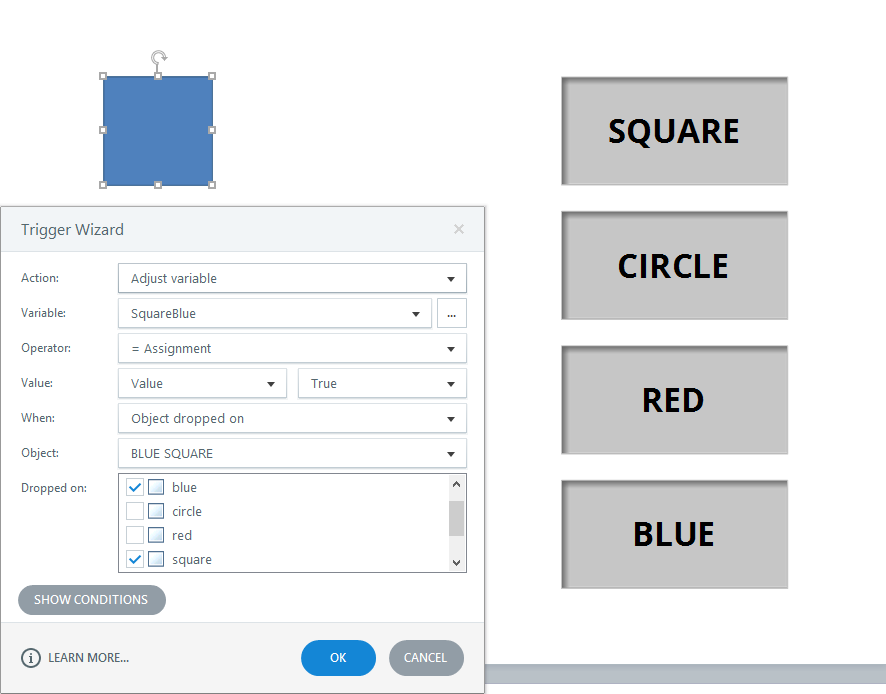Open the Operator Assignment dropdown
Viewport: 886px width, 694px height.
pos(292,349)
